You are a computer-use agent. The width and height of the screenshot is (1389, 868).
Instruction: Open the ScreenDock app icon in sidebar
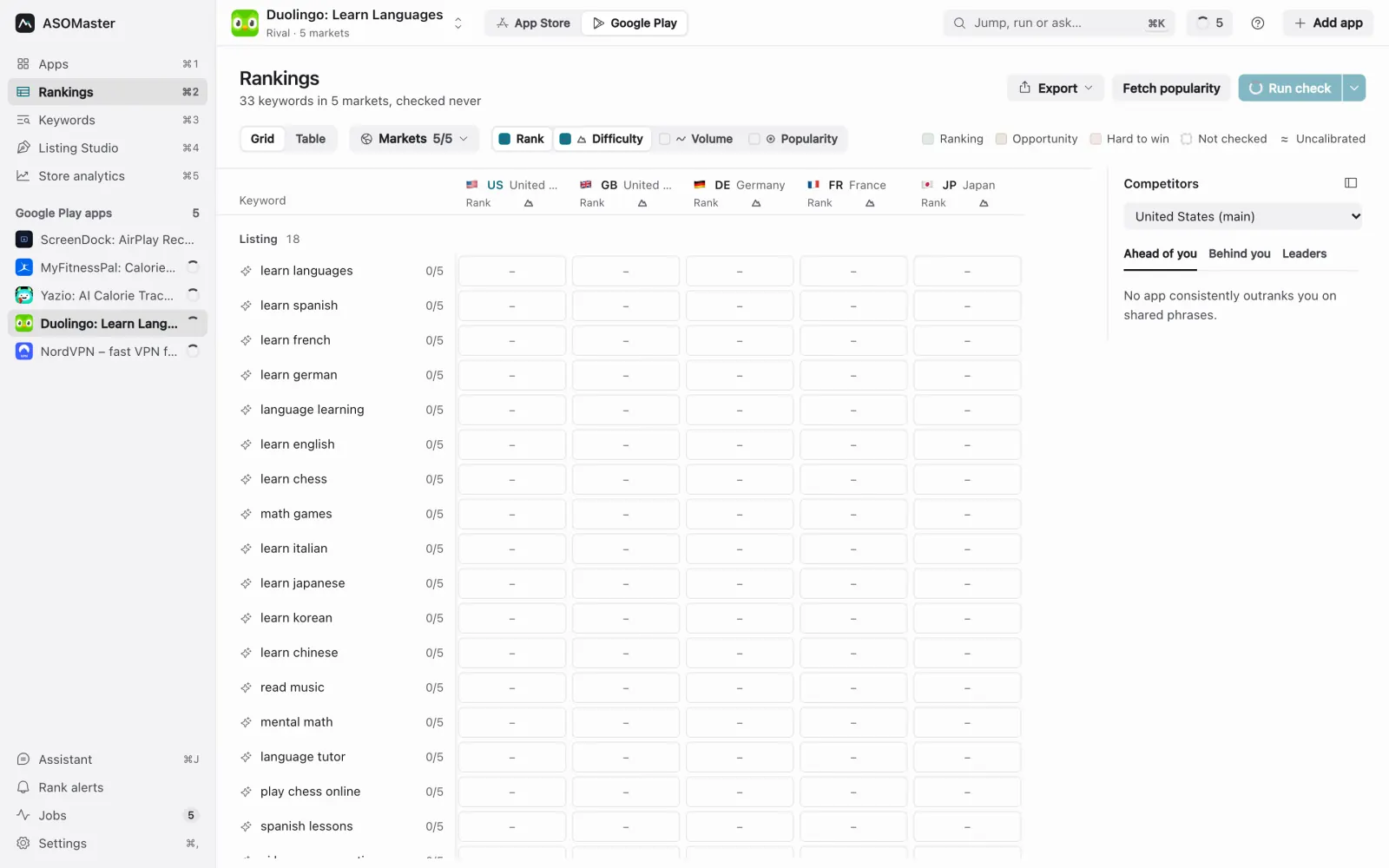coord(24,240)
